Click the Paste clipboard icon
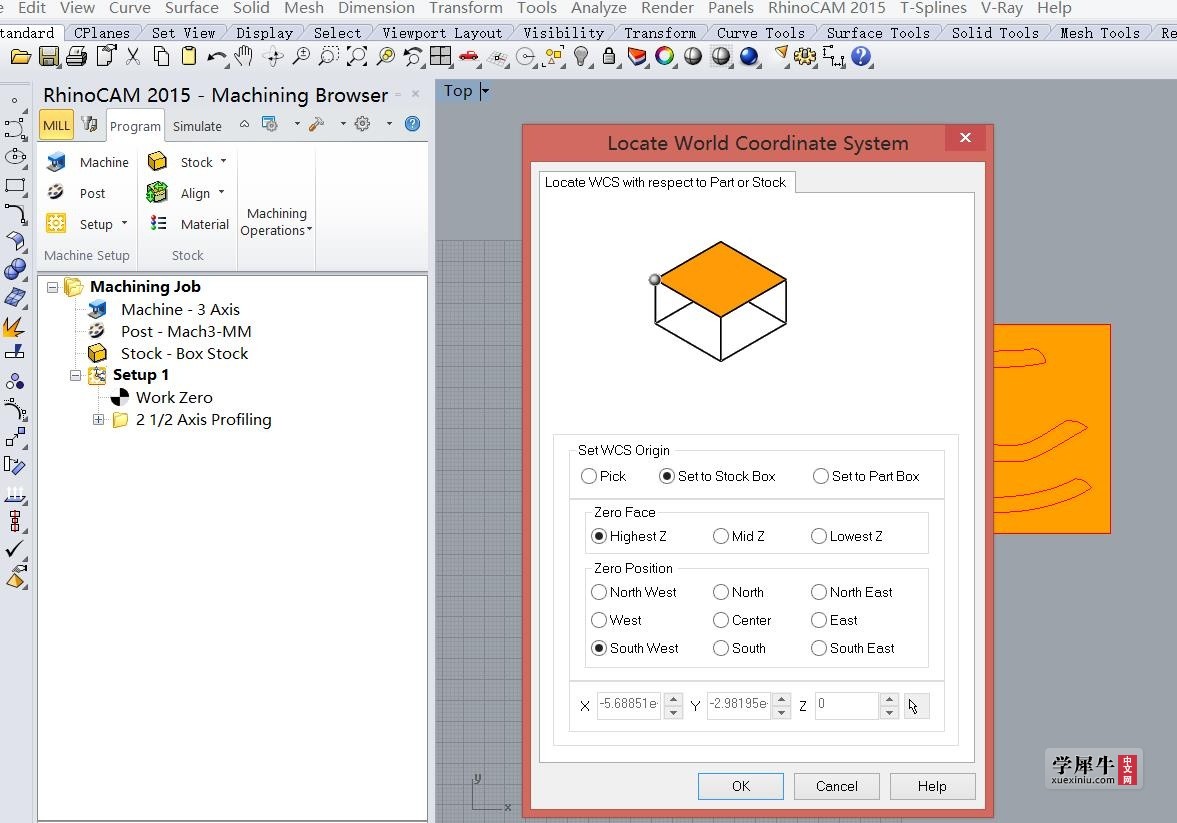The width and height of the screenshot is (1177, 823). [188, 57]
